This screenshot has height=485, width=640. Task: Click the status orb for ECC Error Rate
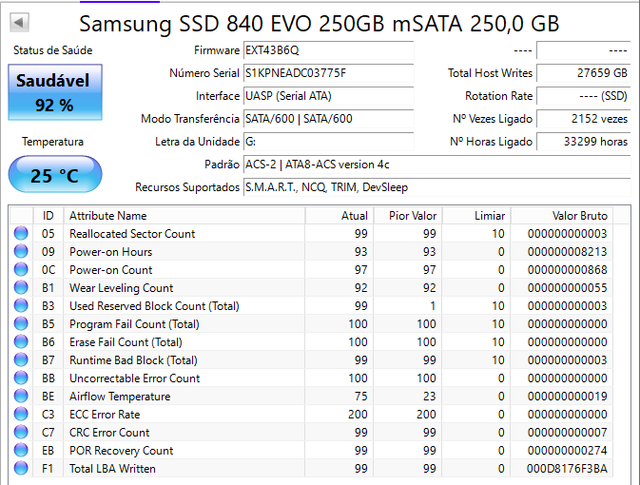tap(21, 414)
